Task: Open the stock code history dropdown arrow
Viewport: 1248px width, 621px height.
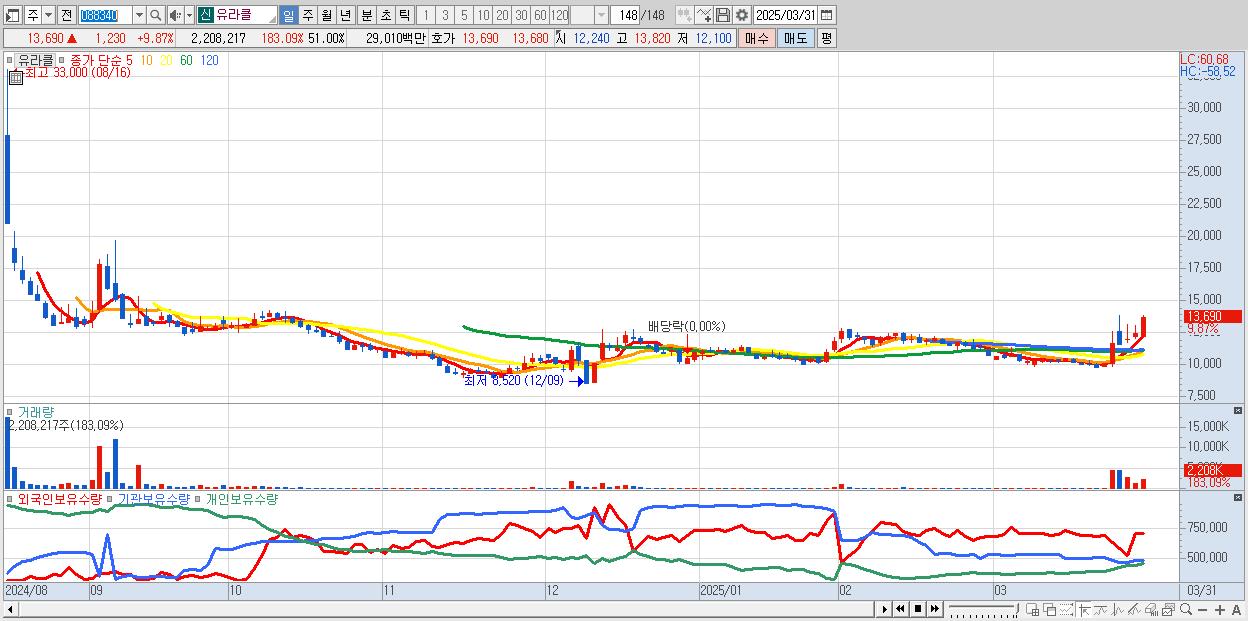Action: click(139, 15)
